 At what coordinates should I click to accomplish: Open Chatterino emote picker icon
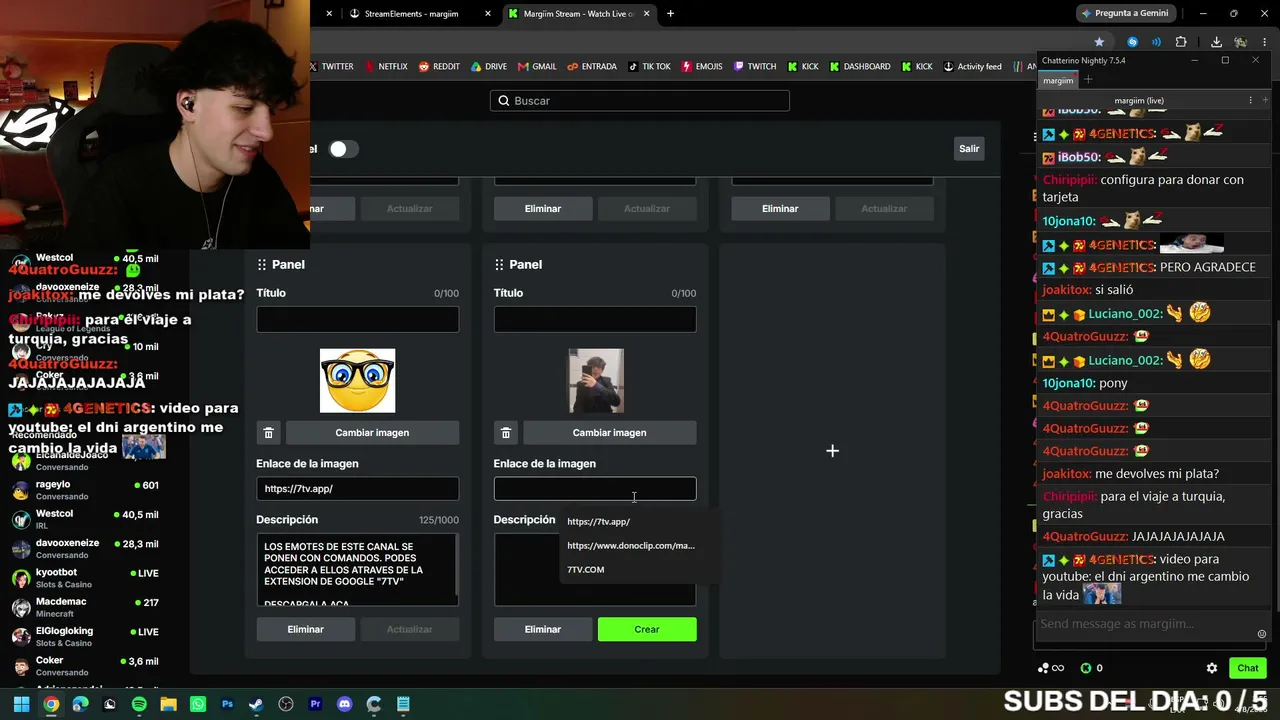tap(1262, 634)
